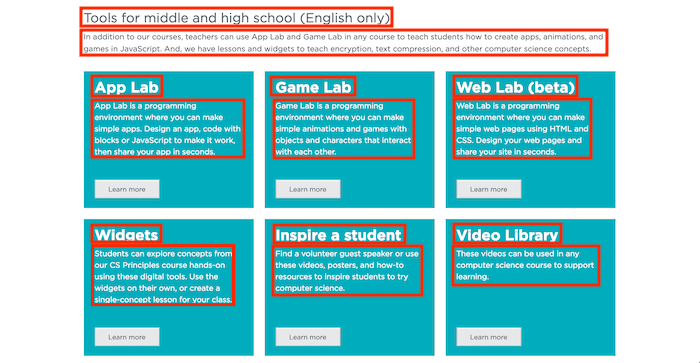
Task: Click the App Lab description about simple apps
Action: [168, 129]
